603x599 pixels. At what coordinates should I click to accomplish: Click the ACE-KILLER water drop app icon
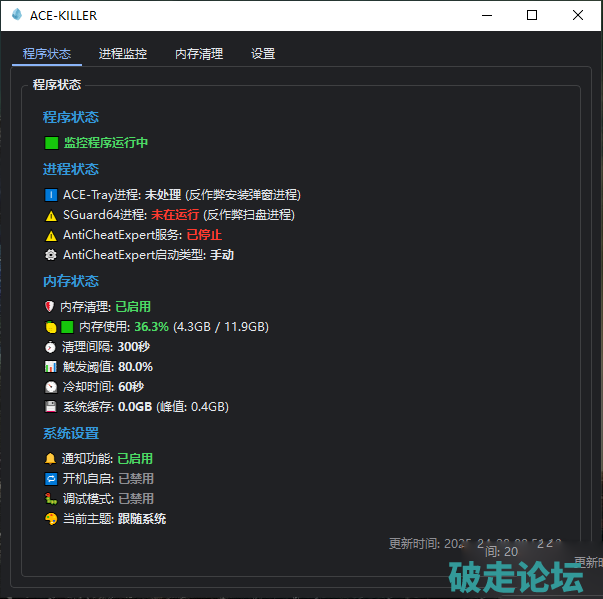pos(16,15)
